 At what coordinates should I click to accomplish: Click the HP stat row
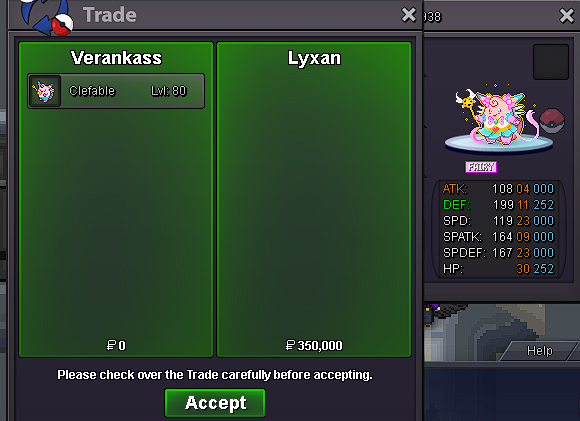click(498, 269)
